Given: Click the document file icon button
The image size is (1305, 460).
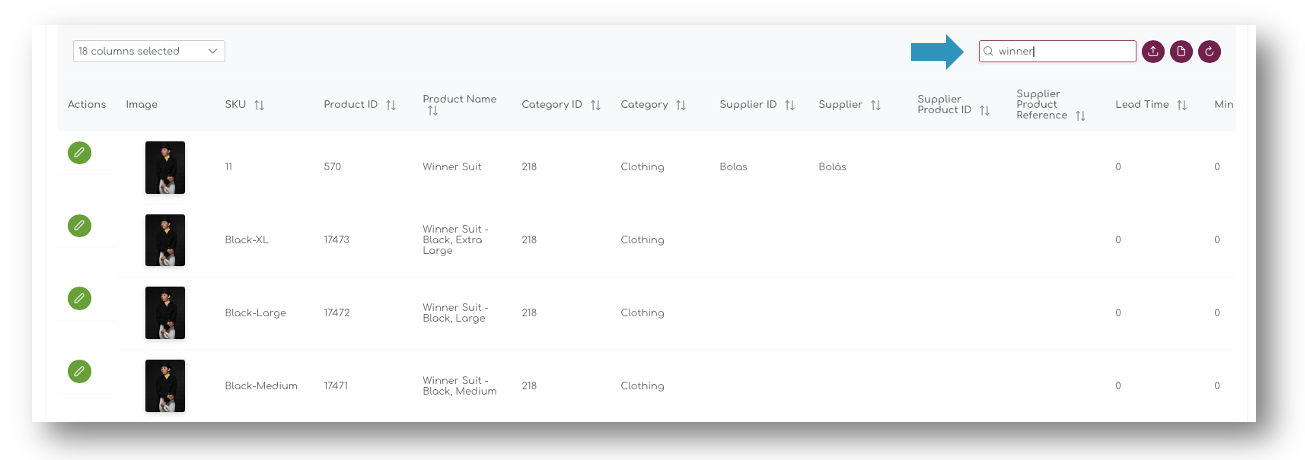Looking at the screenshot, I should point(1181,51).
